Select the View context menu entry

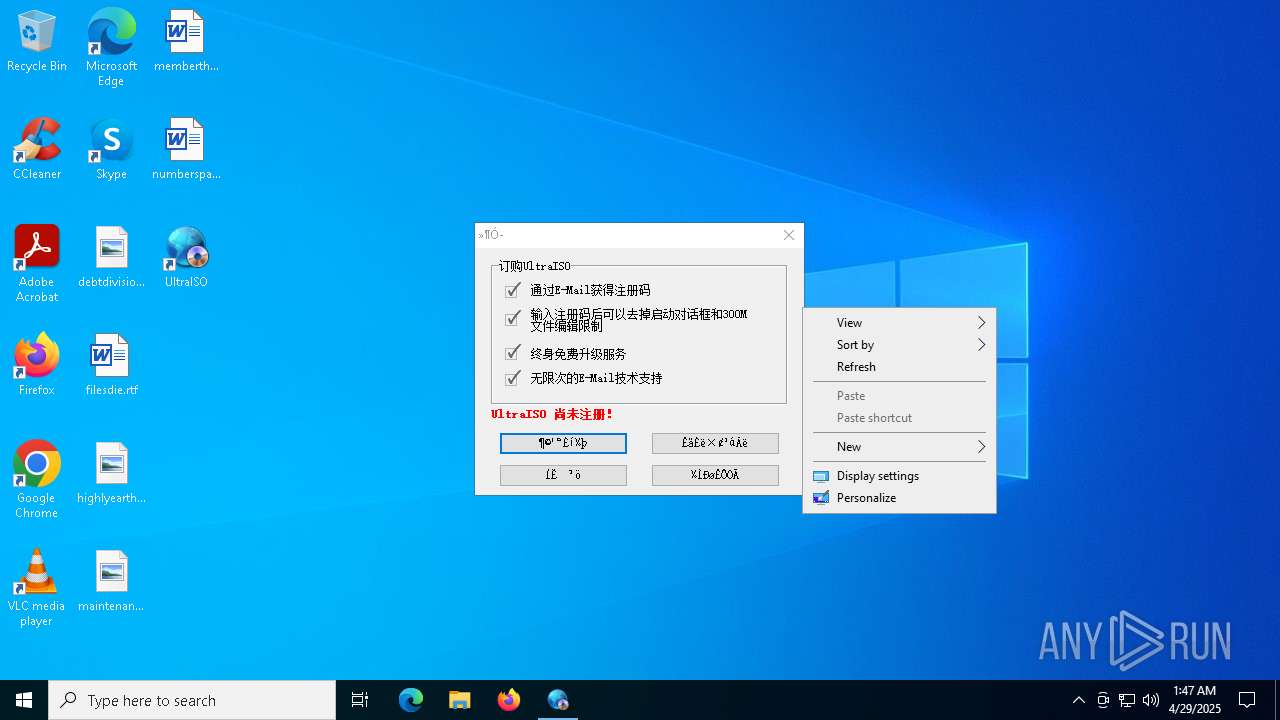pos(899,323)
